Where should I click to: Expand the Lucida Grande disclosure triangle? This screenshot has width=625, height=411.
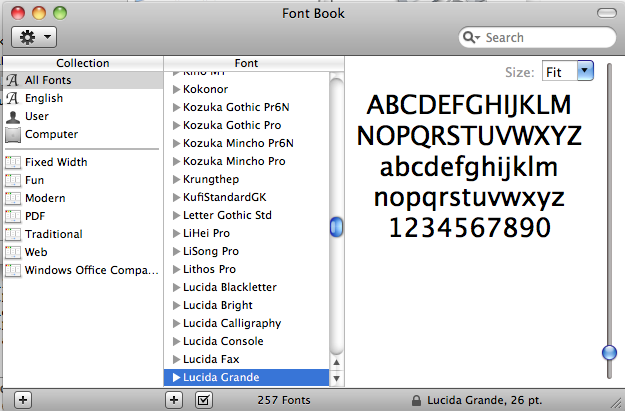point(176,378)
